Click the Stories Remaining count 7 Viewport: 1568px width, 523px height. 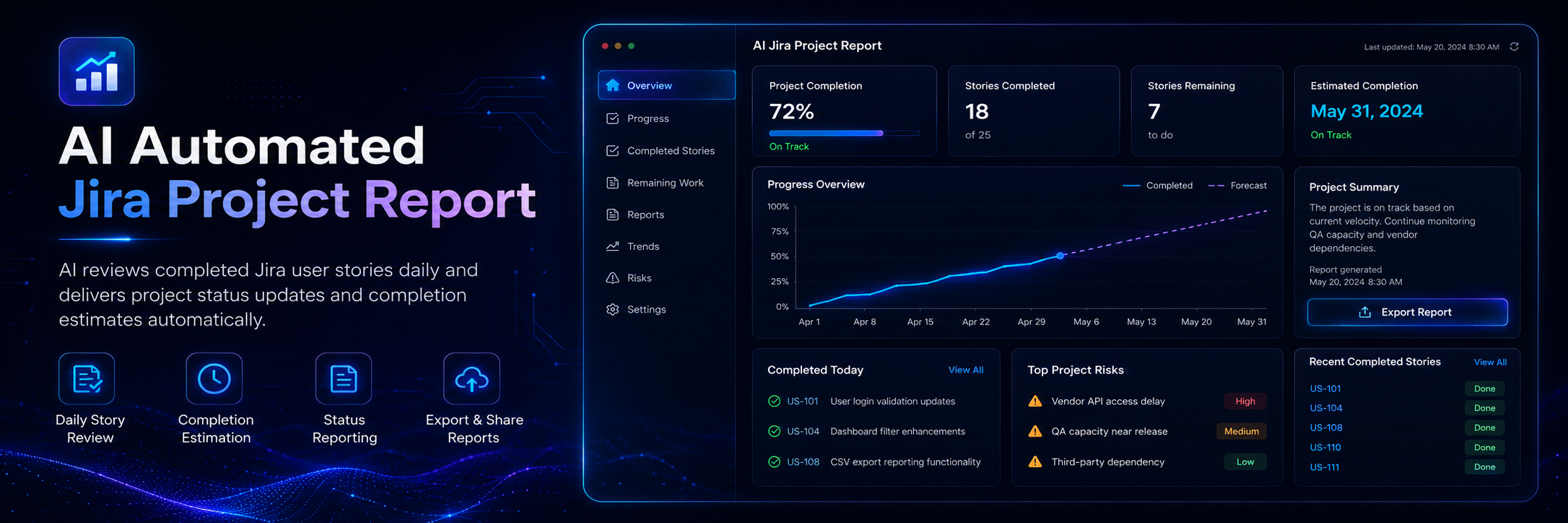(1154, 111)
